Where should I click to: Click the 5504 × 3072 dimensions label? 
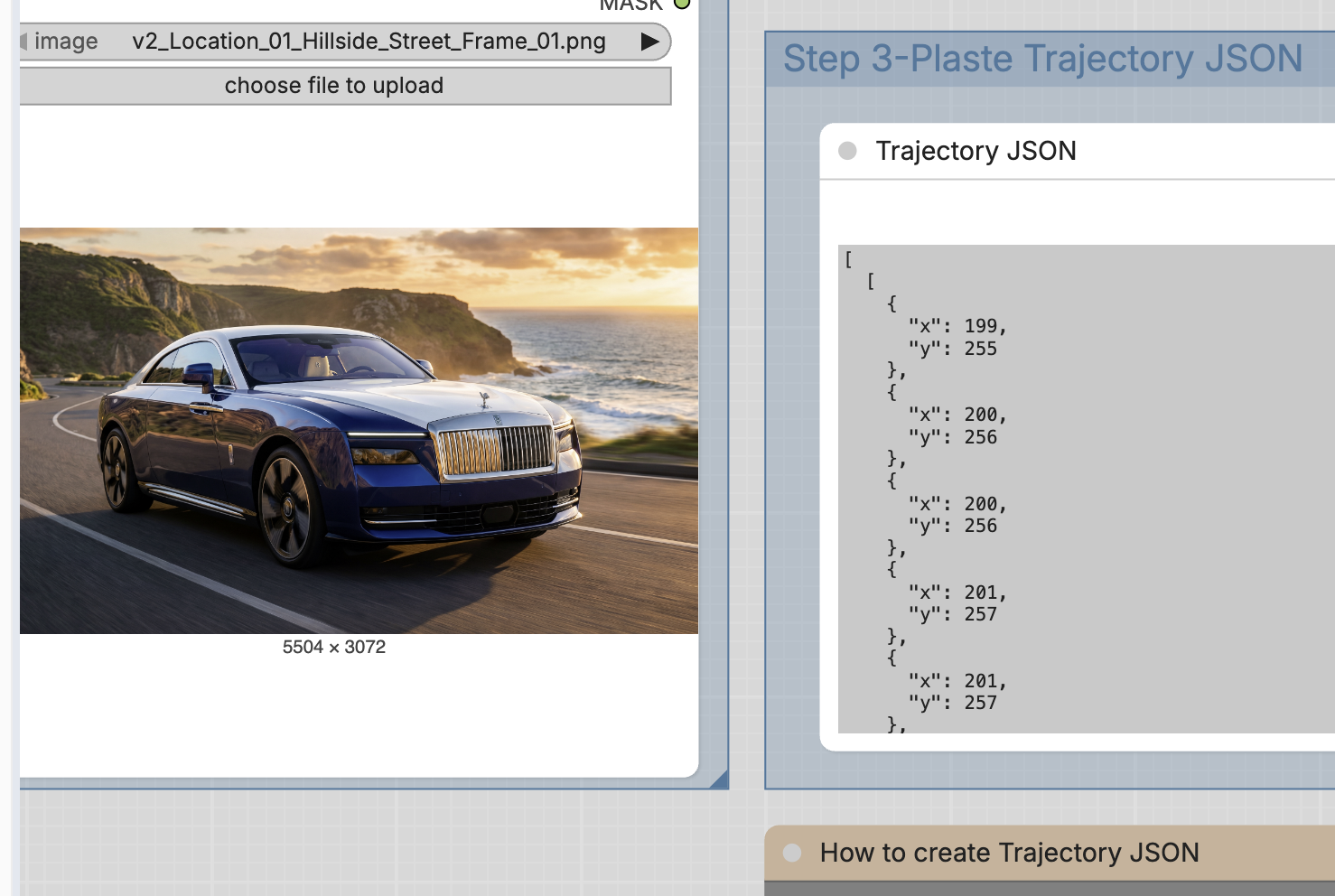coord(334,647)
